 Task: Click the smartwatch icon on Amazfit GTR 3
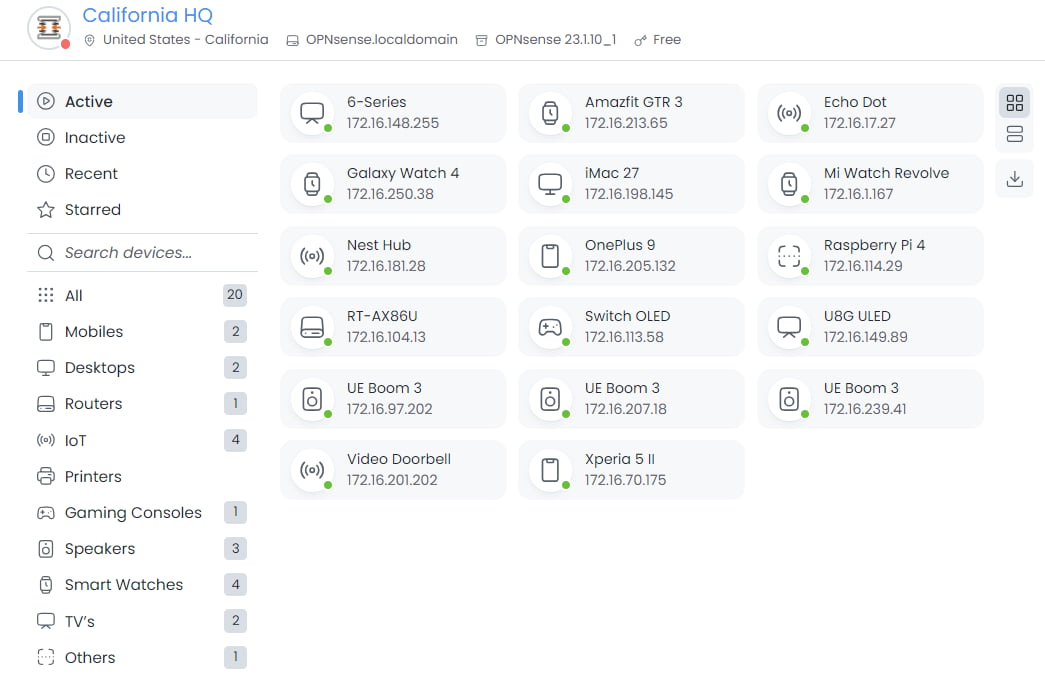(549, 112)
